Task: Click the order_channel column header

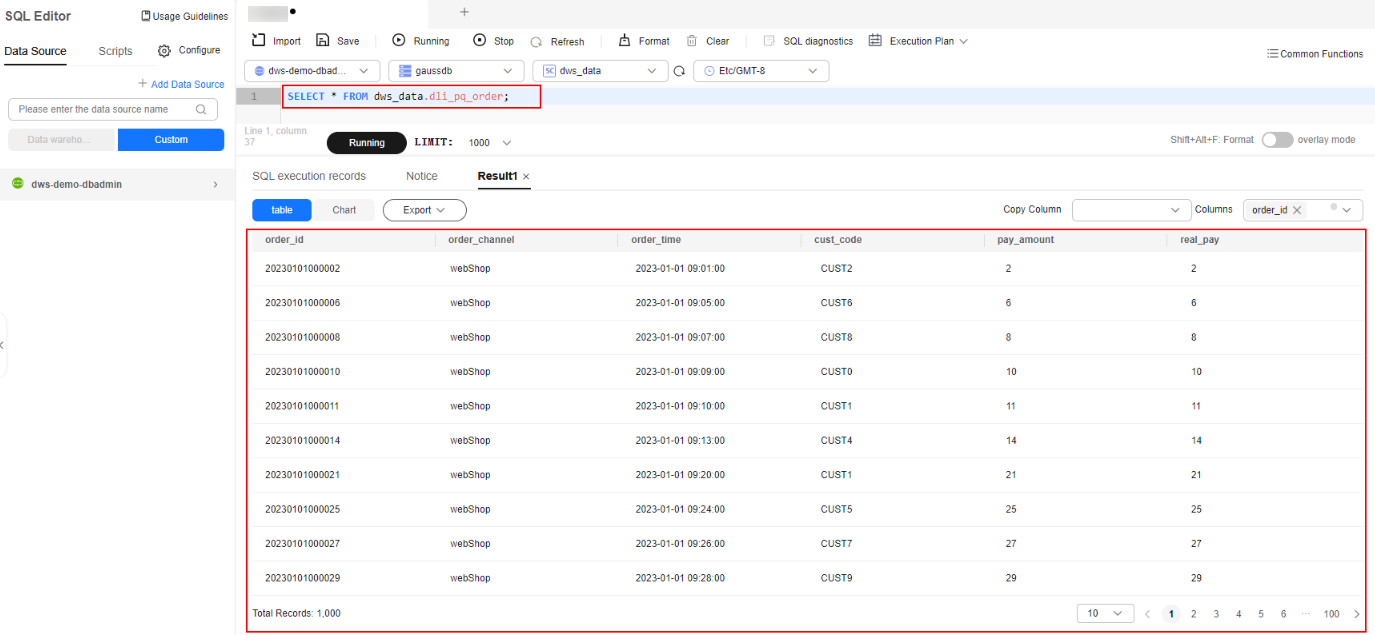Action: (x=481, y=240)
